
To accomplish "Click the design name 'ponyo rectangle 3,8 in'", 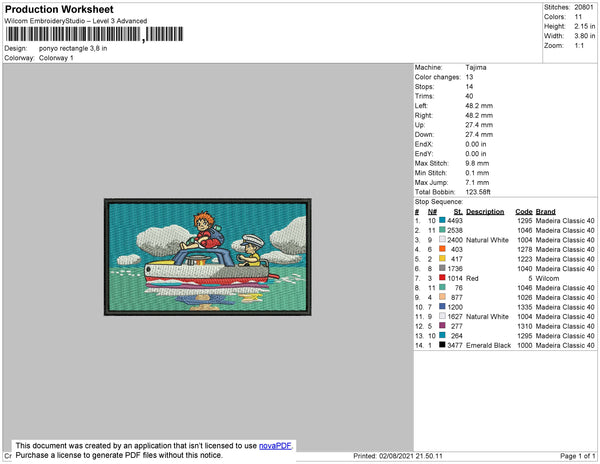I will click(x=73, y=49).
